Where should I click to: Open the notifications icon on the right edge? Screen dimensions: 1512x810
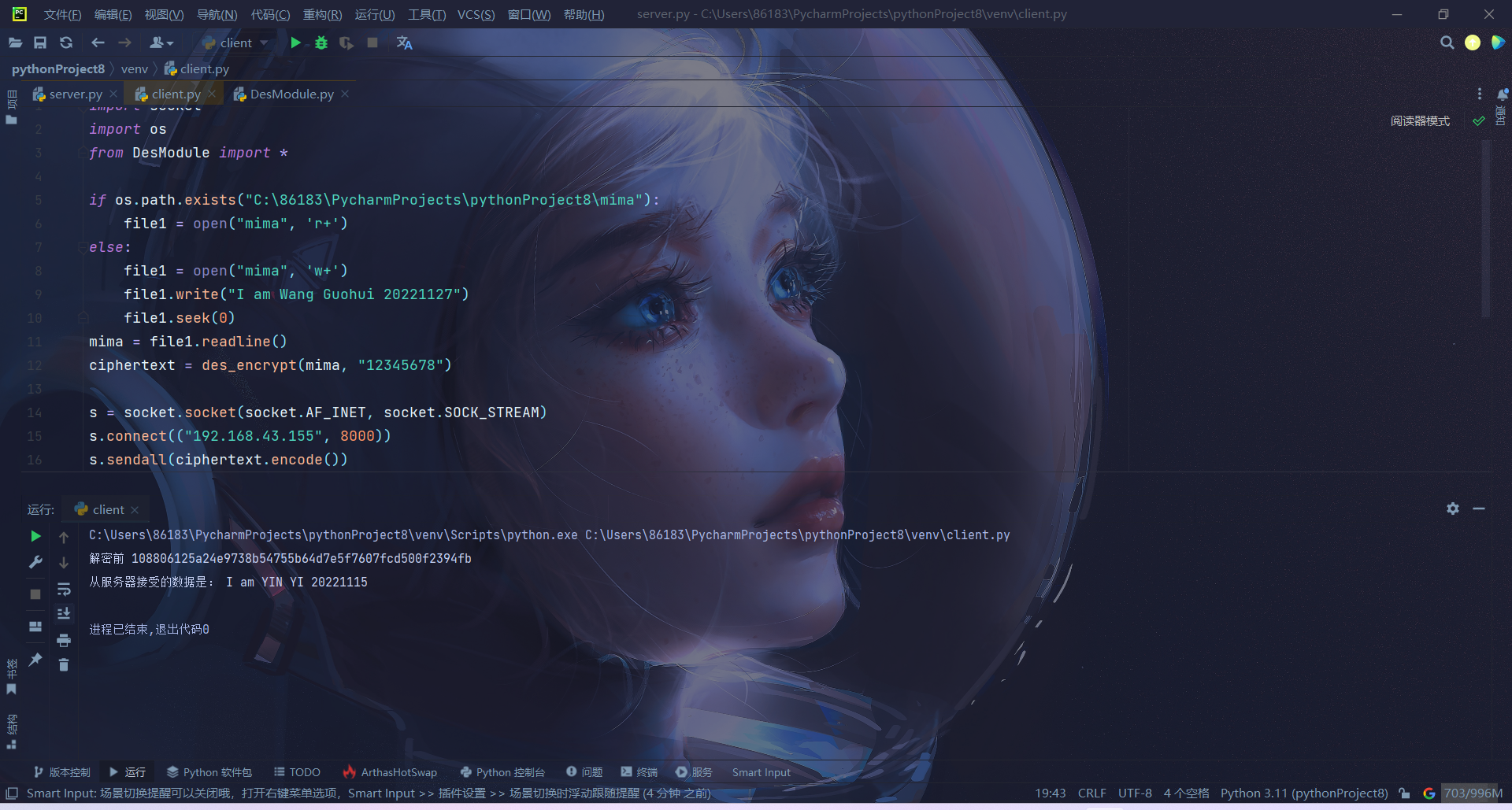point(1503,94)
